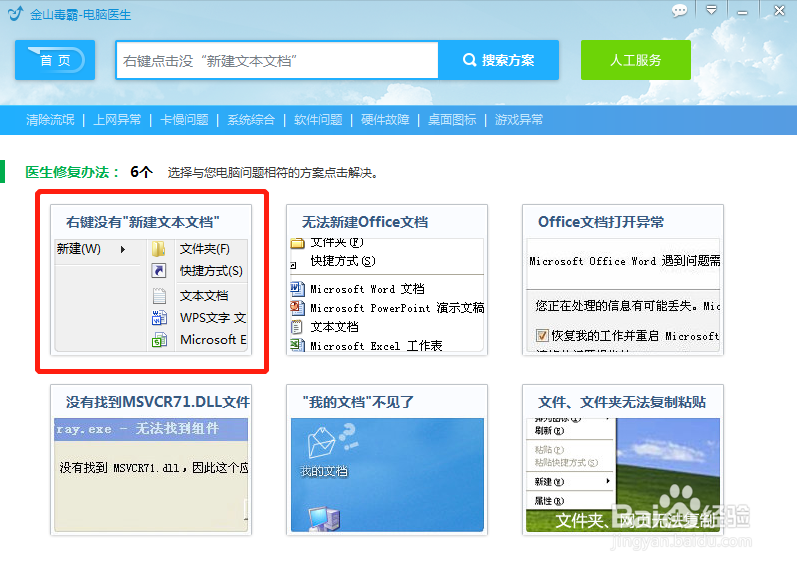797x569 pixels.
Task: Click the 金山毒霸 logo icon
Action: click(15, 13)
